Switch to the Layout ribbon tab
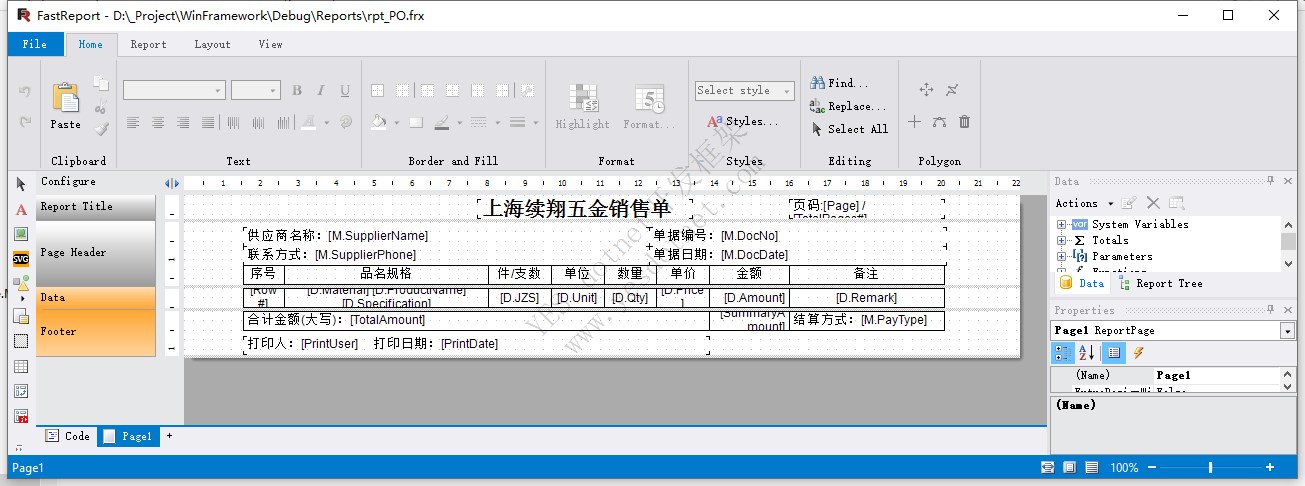 pyautogui.click(x=212, y=44)
